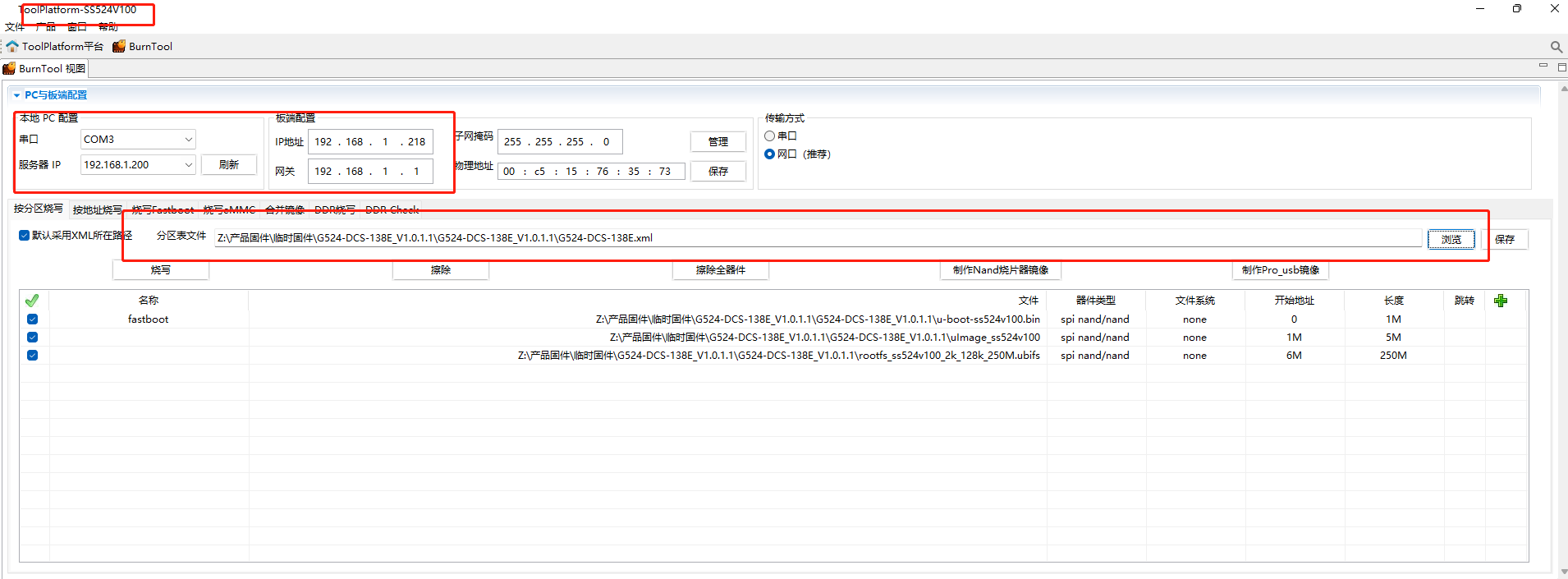1568x579 pixels.
Task: Click the 5M length cell
Action: click(1394, 338)
